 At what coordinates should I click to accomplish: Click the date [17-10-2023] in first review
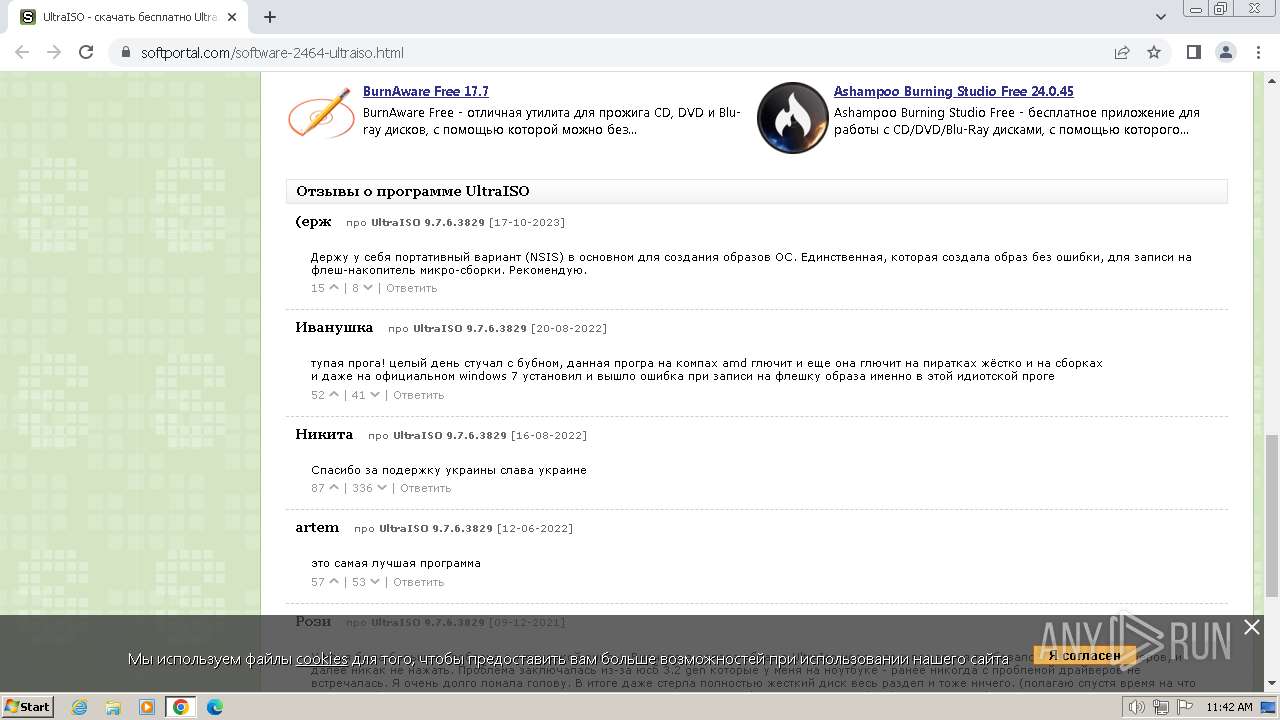point(527,222)
